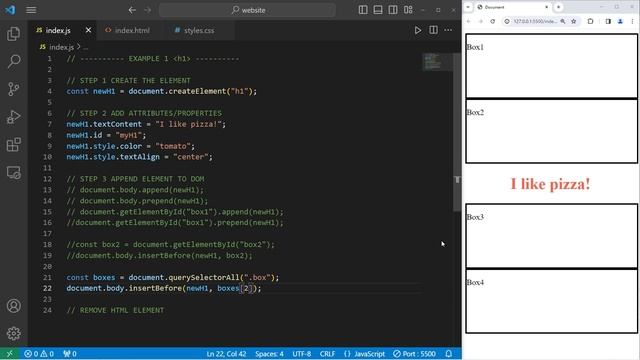This screenshot has height=360, width=640.
Task: Click the REMOVE HTML ELEMENT comment
Action: (115, 310)
